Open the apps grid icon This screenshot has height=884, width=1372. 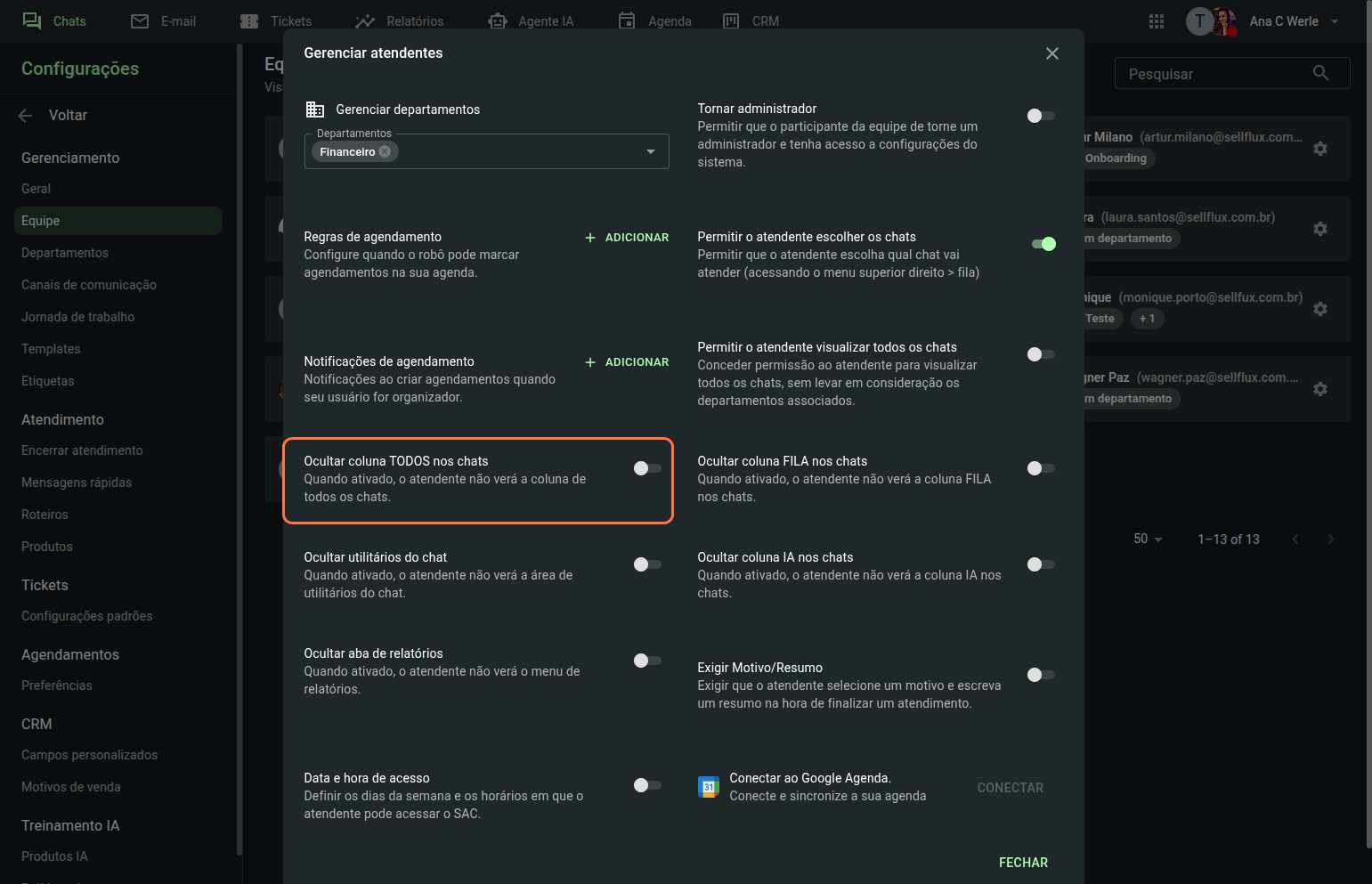point(1157,21)
